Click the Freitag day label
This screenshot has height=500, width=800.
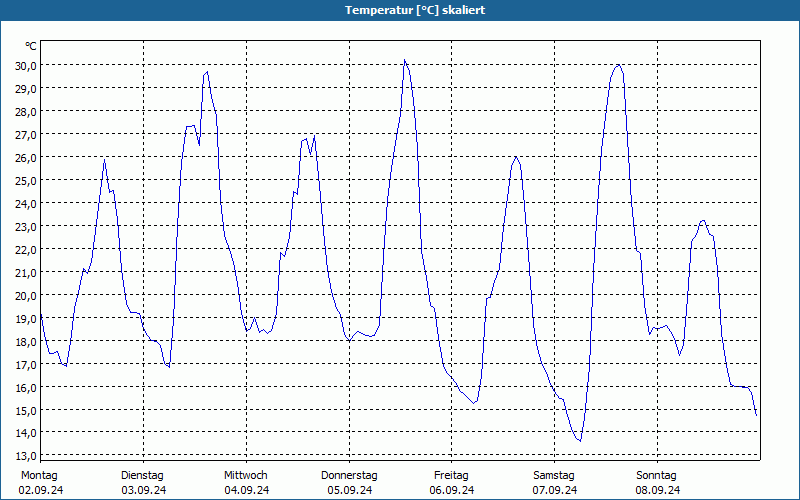(x=452, y=476)
